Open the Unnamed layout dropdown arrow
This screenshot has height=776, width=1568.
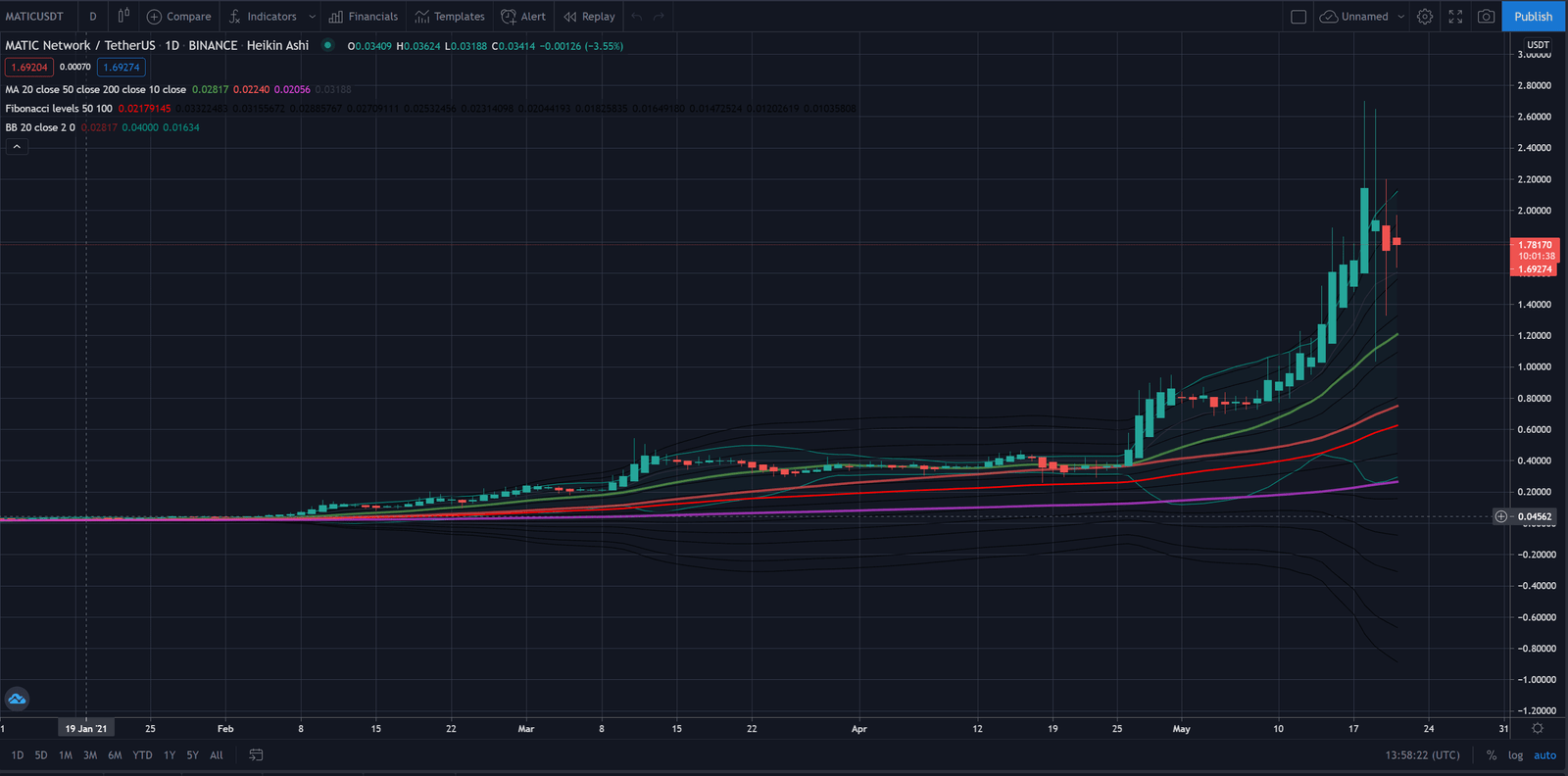pyautogui.click(x=1400, y=17)
